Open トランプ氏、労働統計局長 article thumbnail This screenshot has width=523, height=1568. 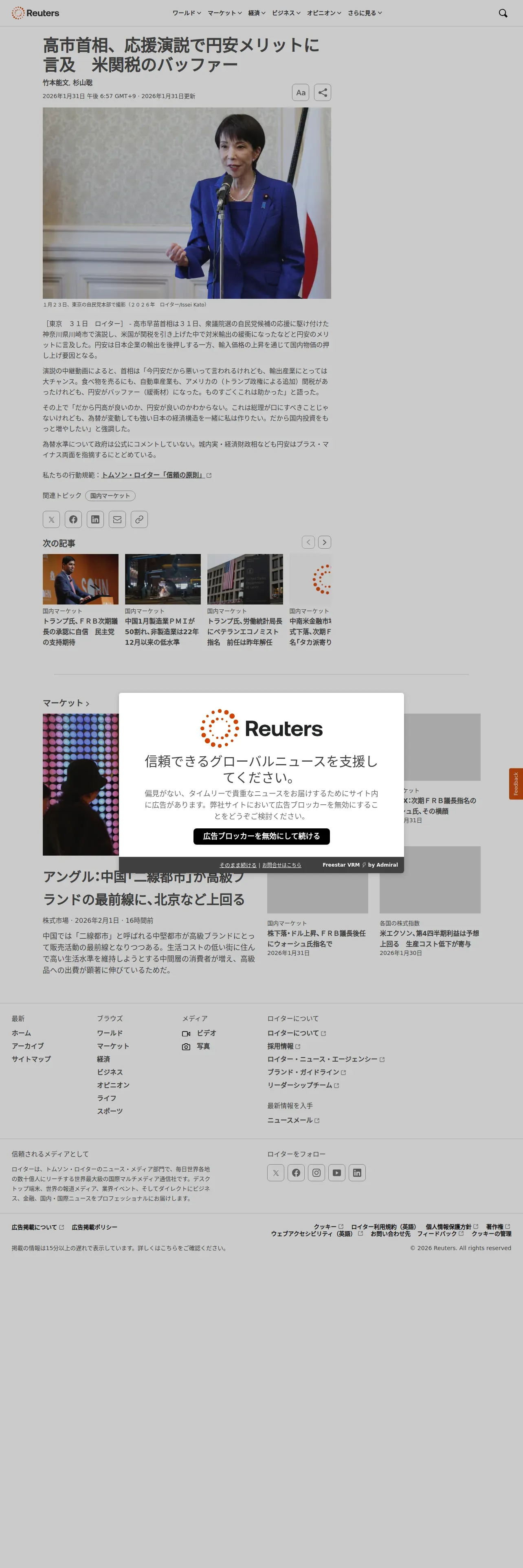[245, 579]
